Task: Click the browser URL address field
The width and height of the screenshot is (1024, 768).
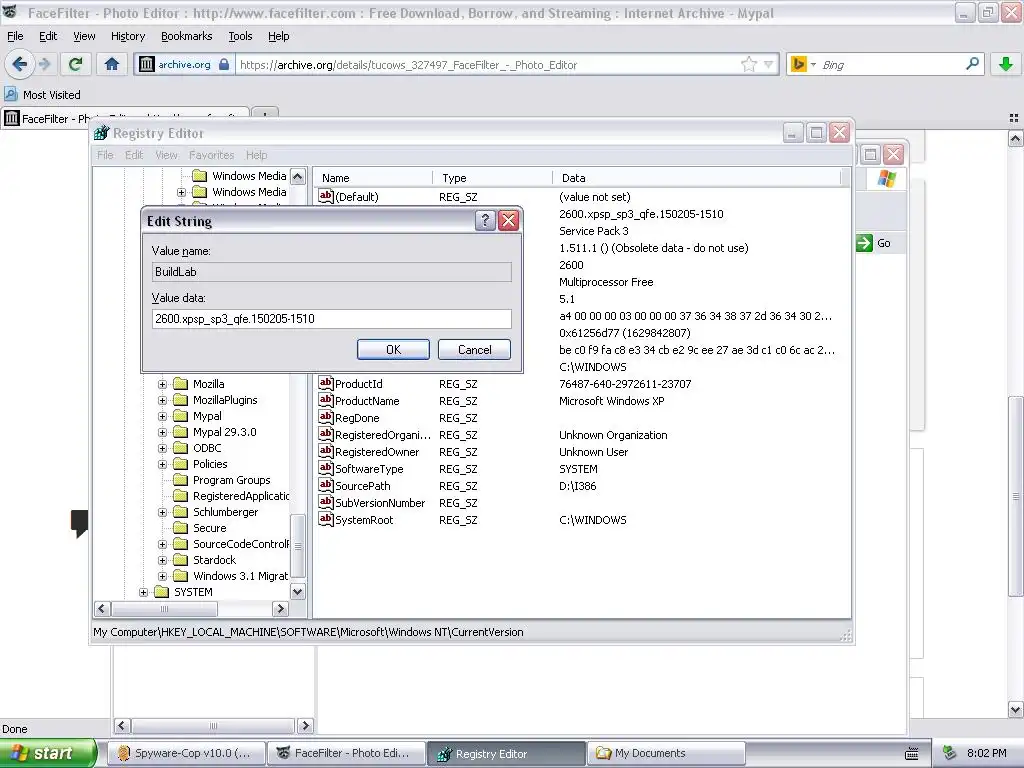Action: pos(487,64)
